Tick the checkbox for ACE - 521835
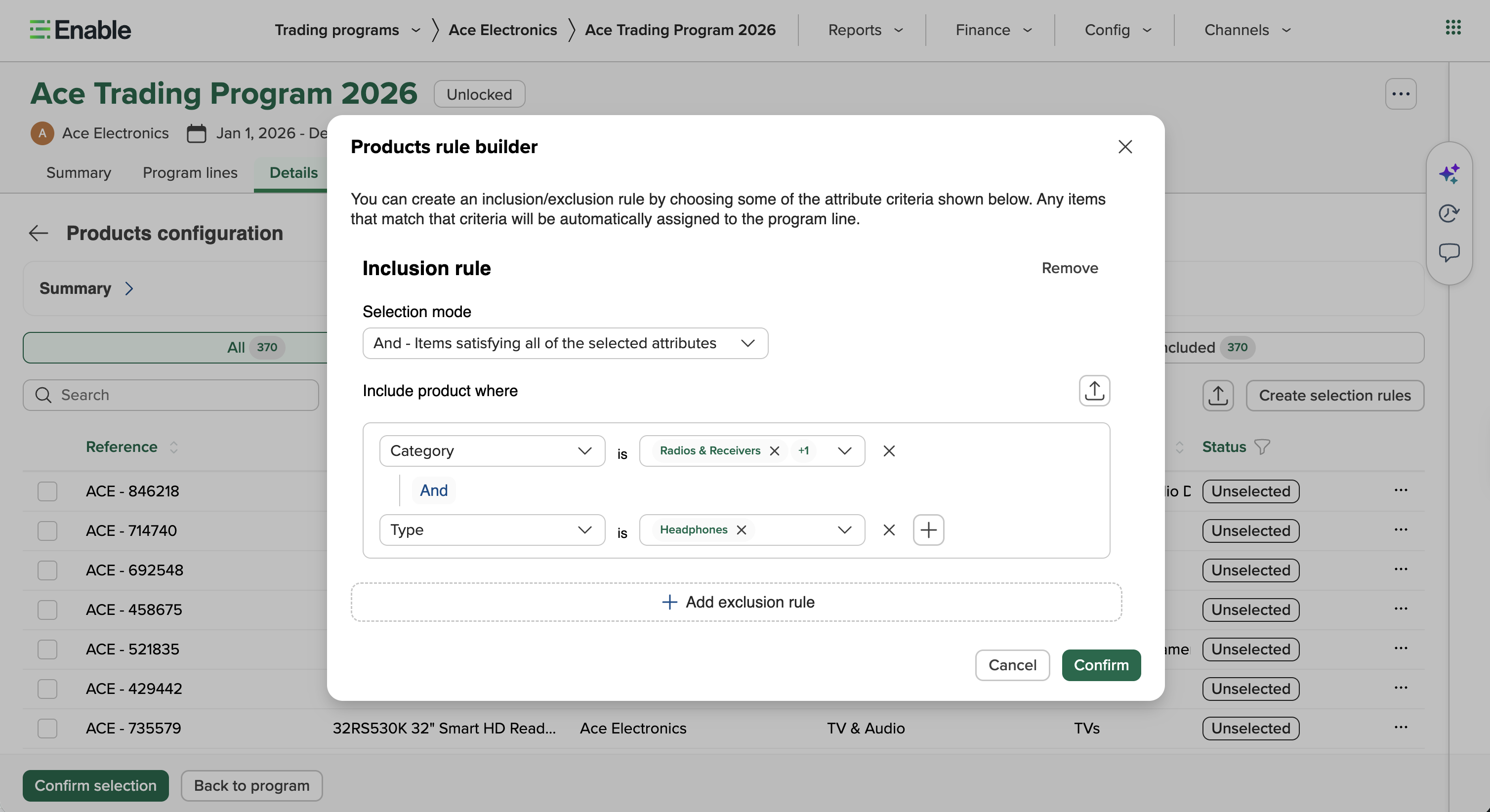 click(x=47, y=649)
